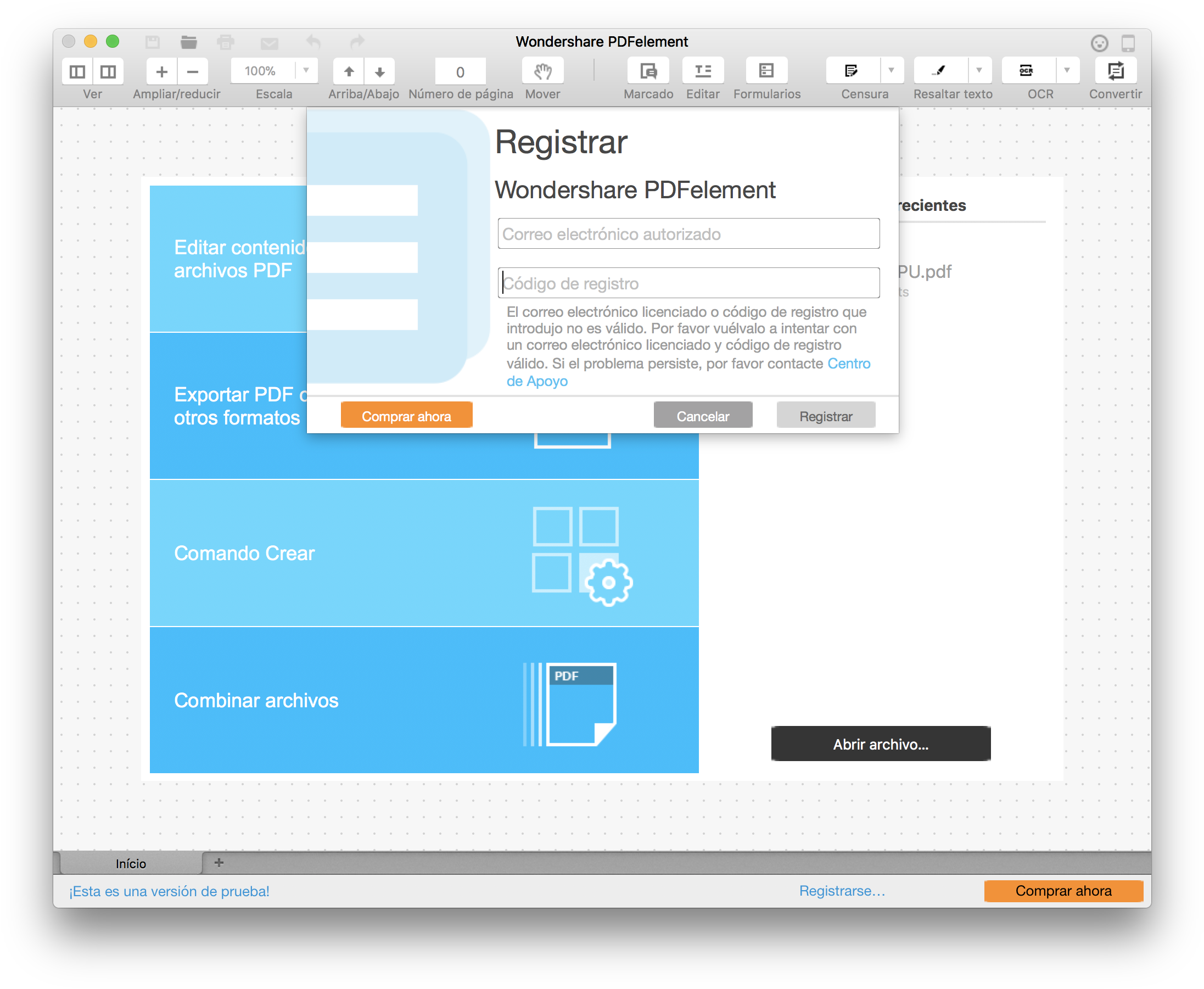Click the Registrar button in dialog

825,416
